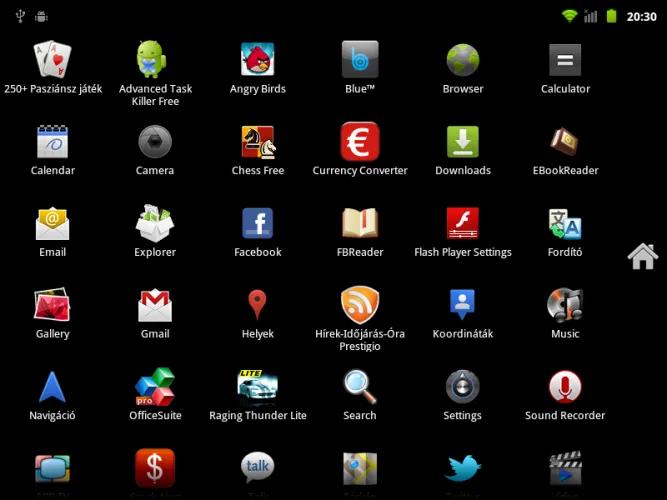Screen dimensions: 667x500
Task: Open the Calculator app
Action: pyautogui.click(x=565, y=60)
